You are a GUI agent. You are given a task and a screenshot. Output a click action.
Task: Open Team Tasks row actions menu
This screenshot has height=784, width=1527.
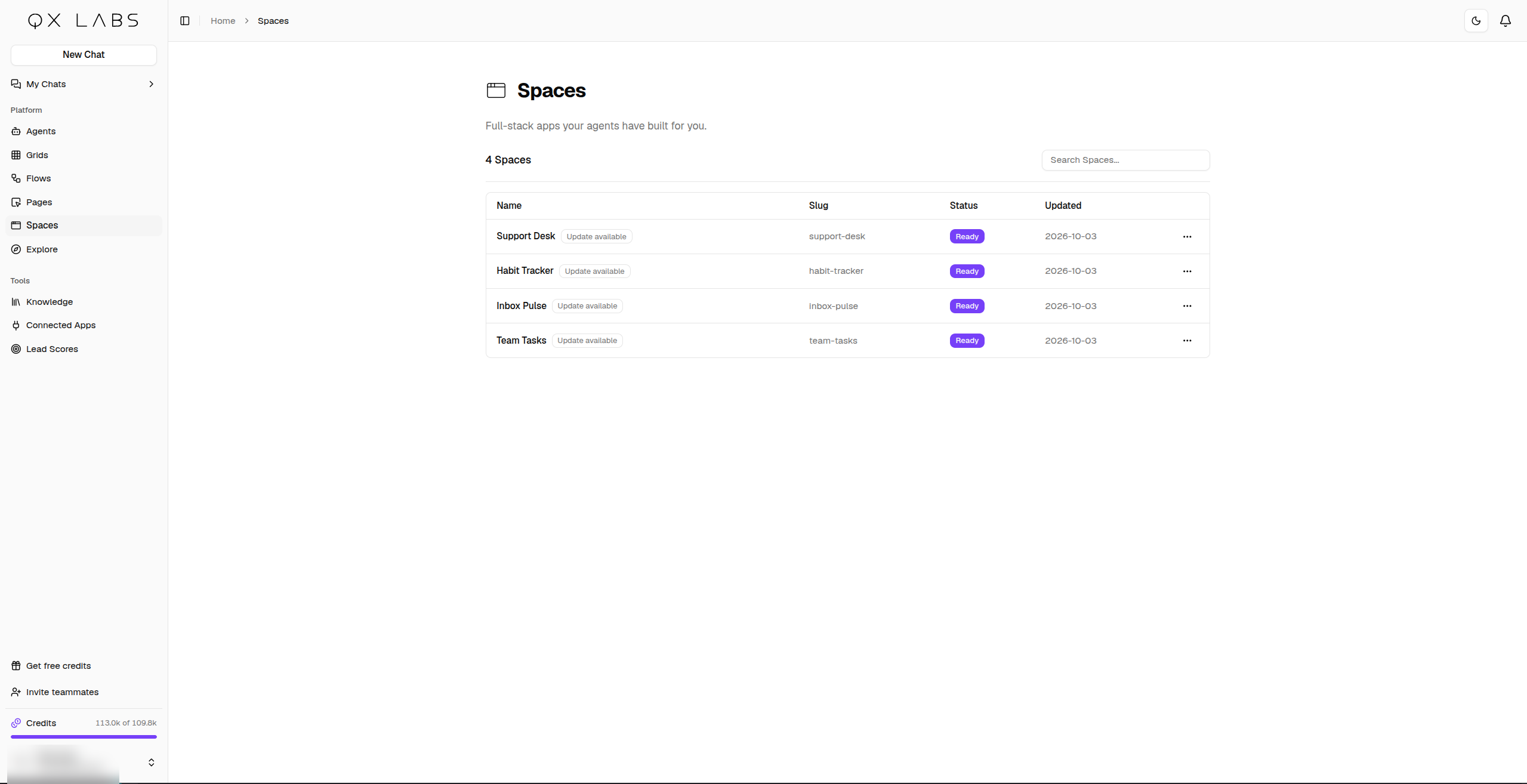(1187, 341)
